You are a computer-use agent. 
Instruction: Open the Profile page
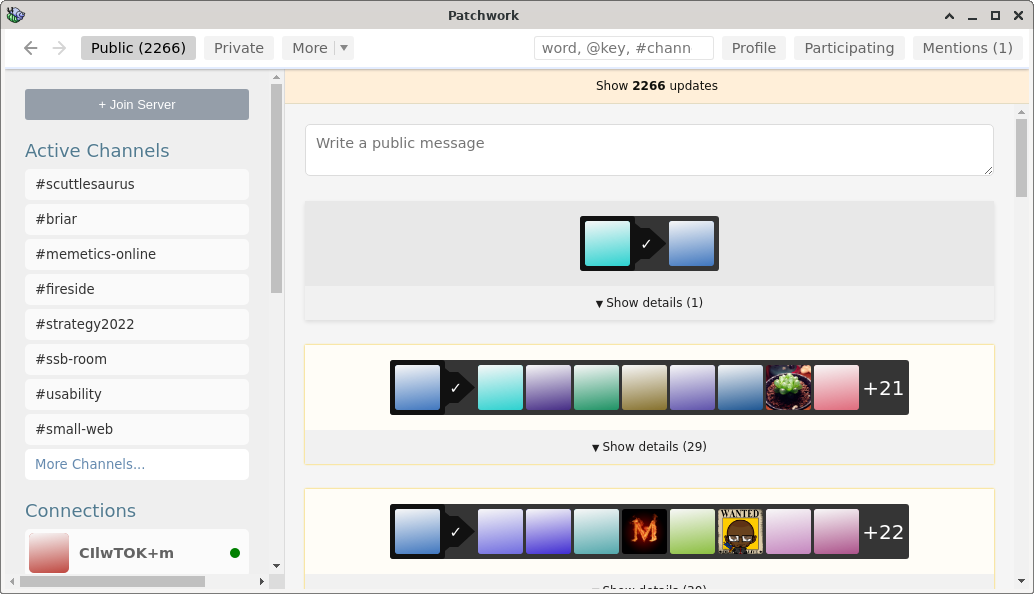pyautogui.click(x=754, y=48)
